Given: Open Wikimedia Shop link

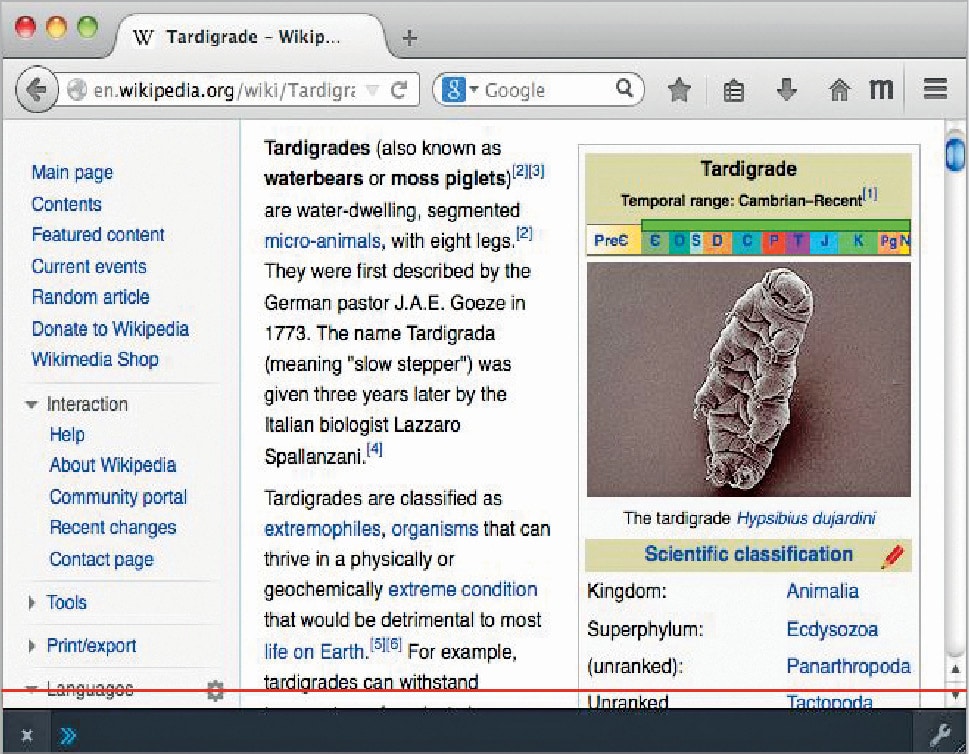Looking at the screenshot, I should tap(95, 359).
